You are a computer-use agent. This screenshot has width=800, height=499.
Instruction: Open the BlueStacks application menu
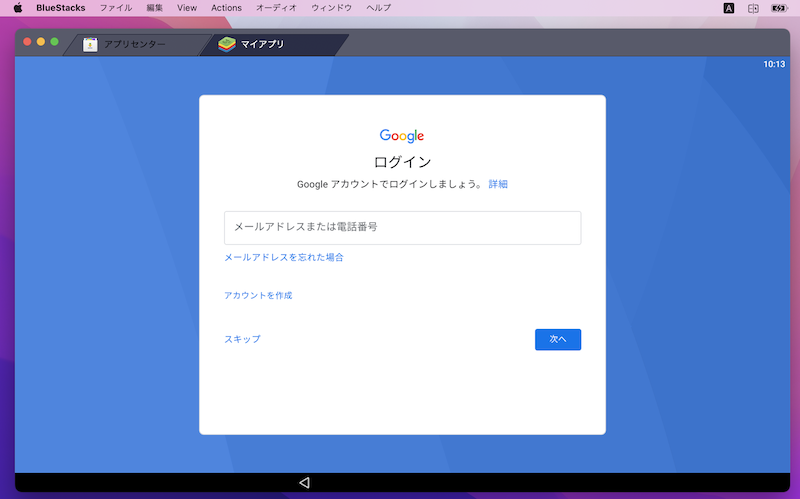click(60, 7)
